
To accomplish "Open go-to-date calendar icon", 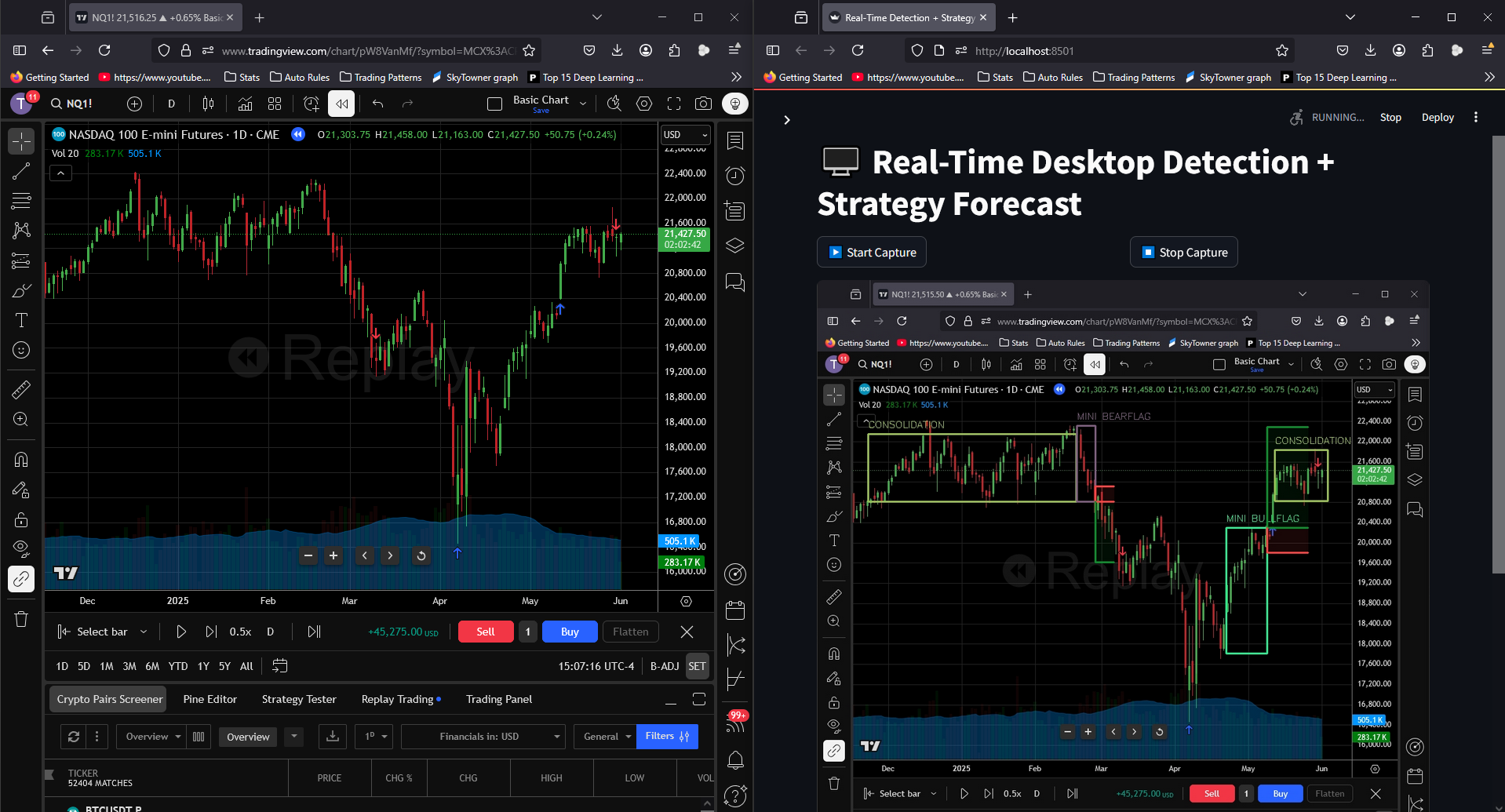I will pyautogui.click(x=279, y=666).
